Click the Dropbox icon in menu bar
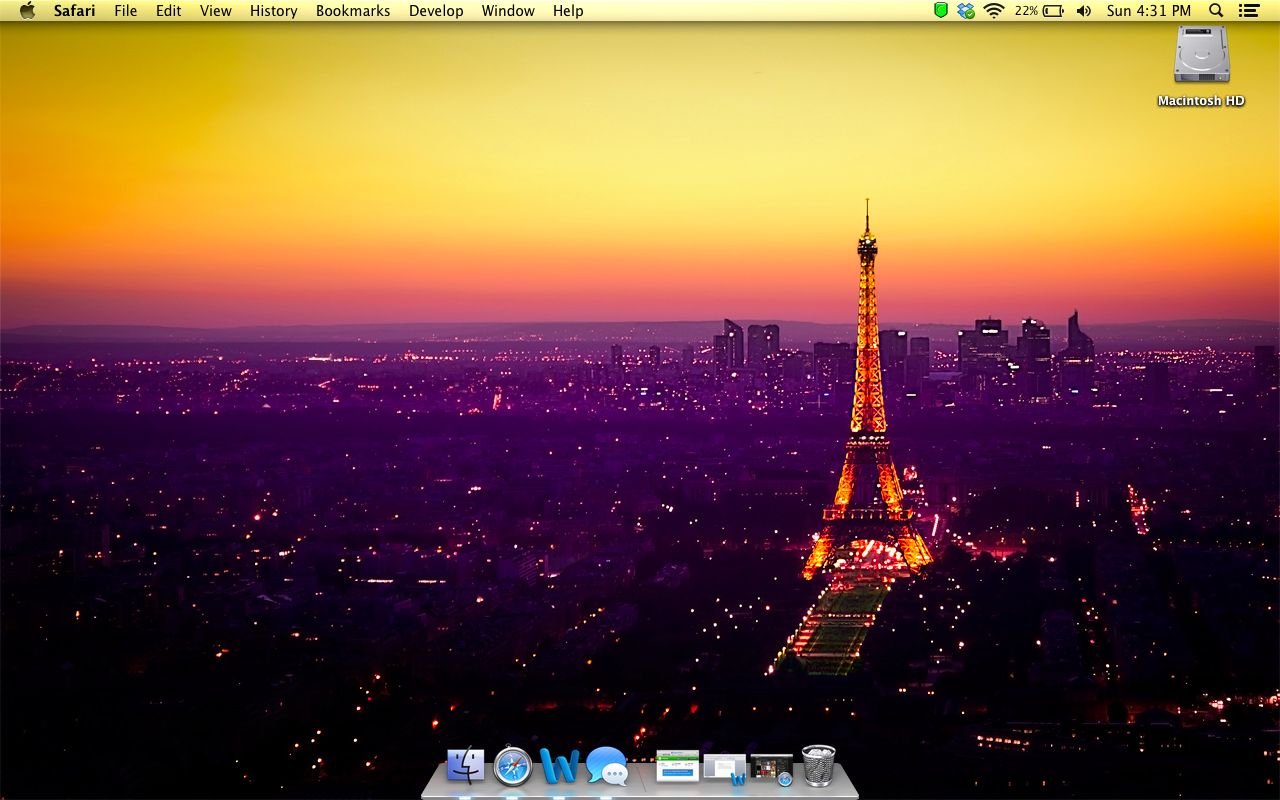 click(x=965, y=11)
